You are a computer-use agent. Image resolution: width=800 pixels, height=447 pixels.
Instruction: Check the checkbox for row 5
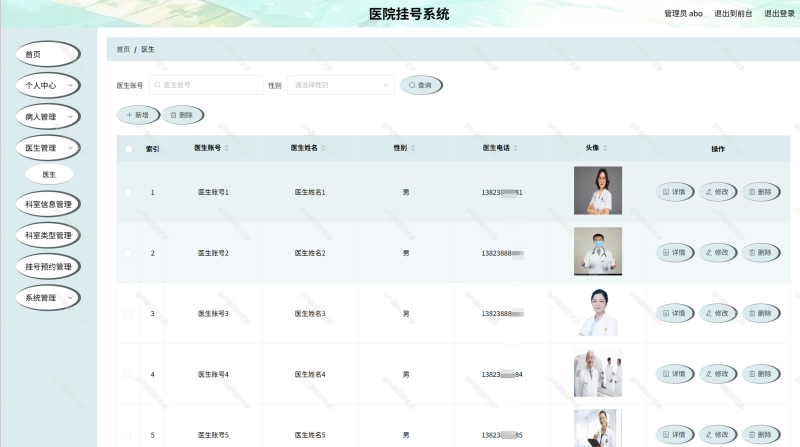click(128, 435)
